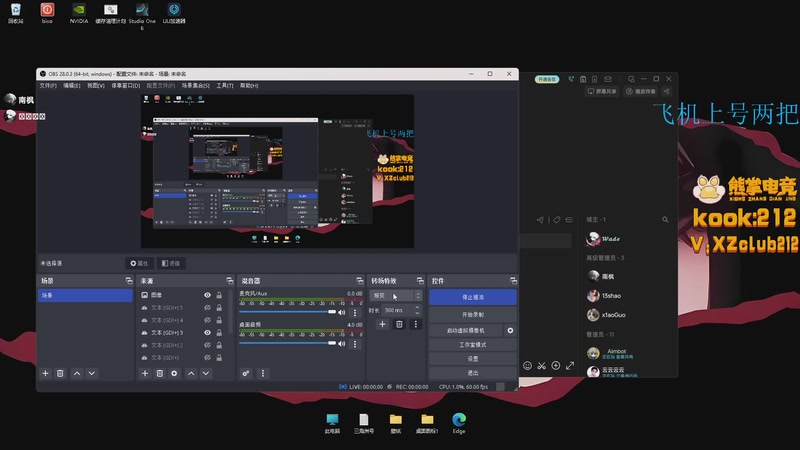Click the 退出 exit button in OBS
Screen dimensions: 800x450
(472, 373)
